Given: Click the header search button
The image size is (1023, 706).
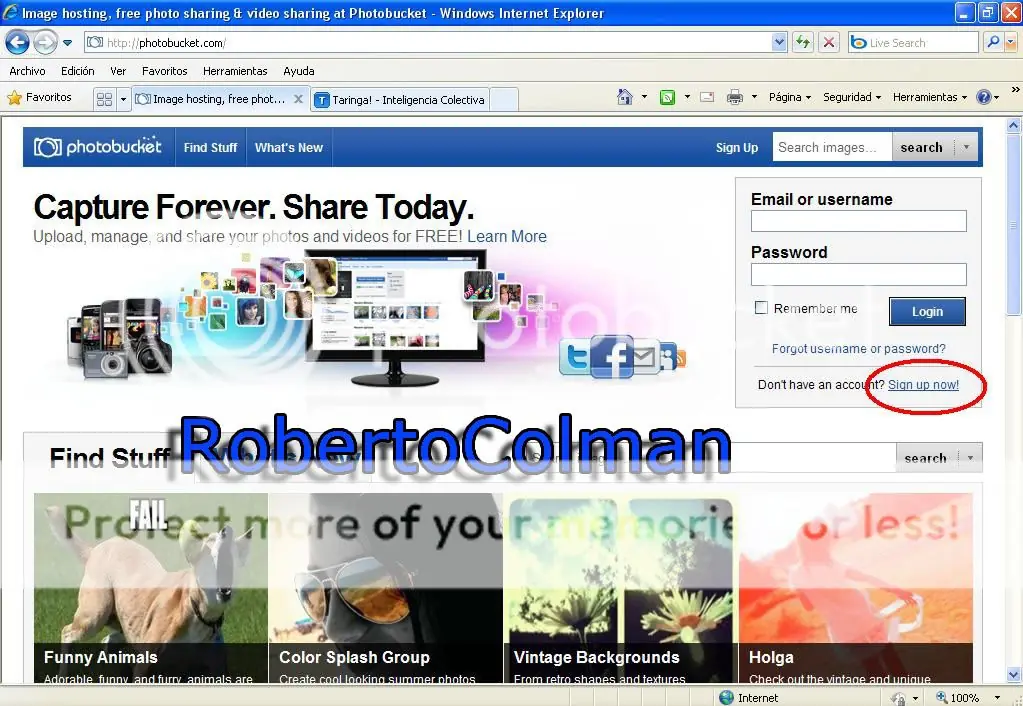Looking at the screenshot, I should [x=921, y=147].
